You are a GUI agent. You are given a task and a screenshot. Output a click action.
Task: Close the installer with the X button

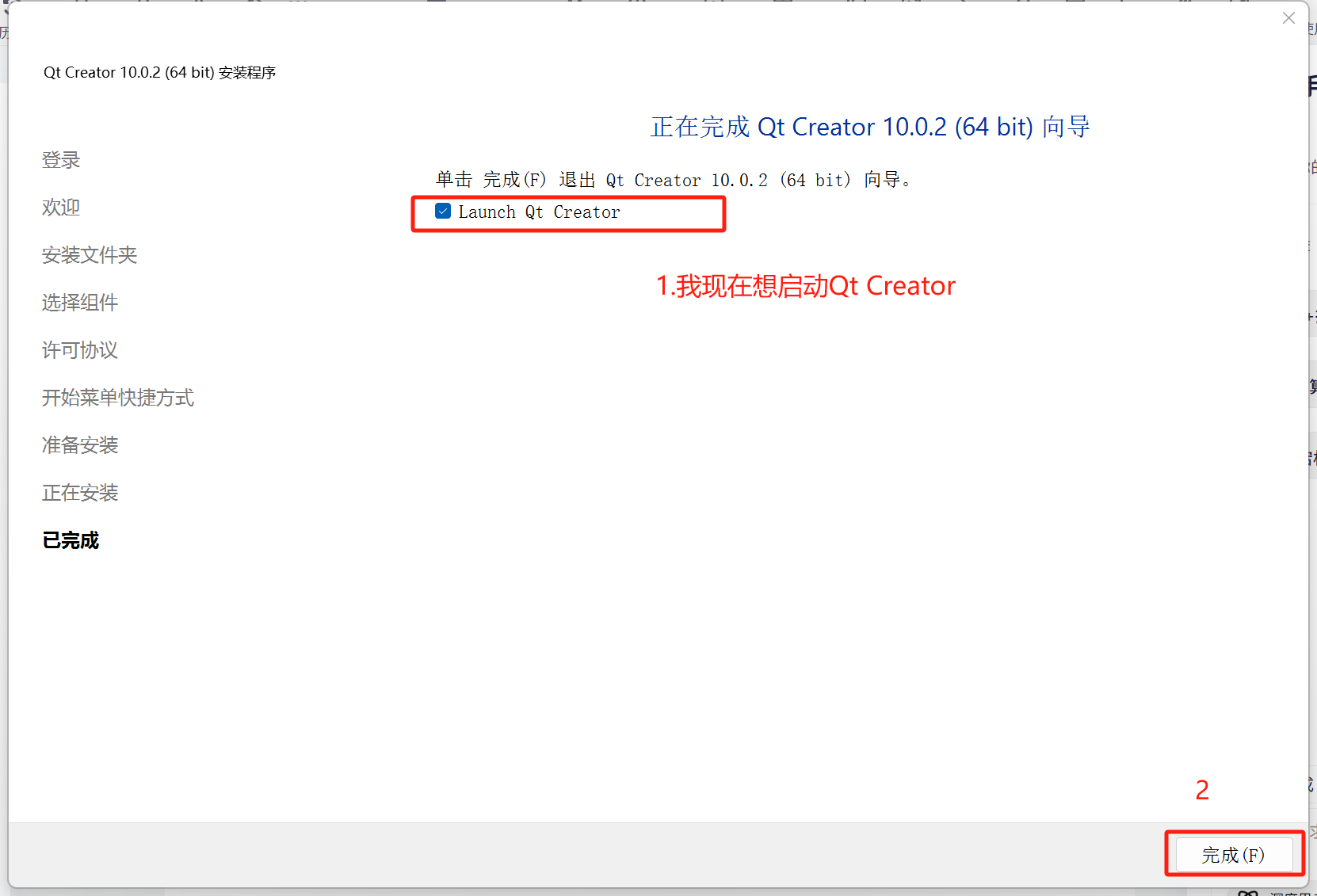[x=1288, y=17]
